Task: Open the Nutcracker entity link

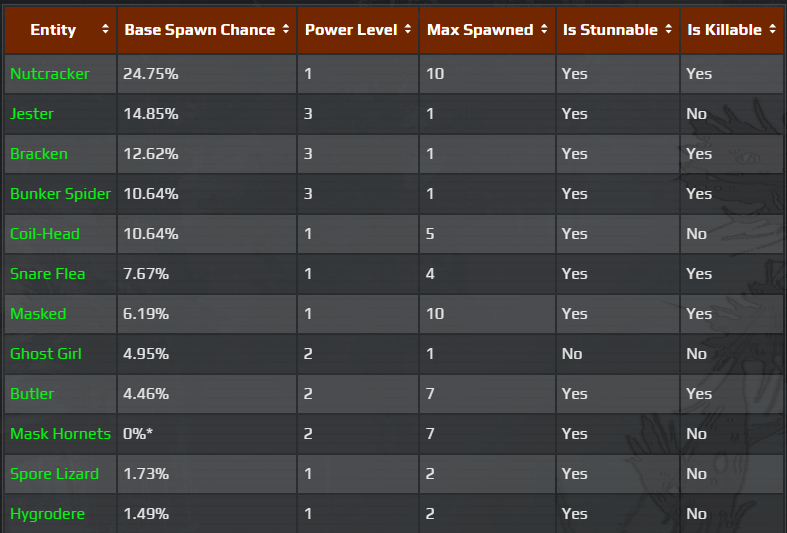Action: point(50,74)
